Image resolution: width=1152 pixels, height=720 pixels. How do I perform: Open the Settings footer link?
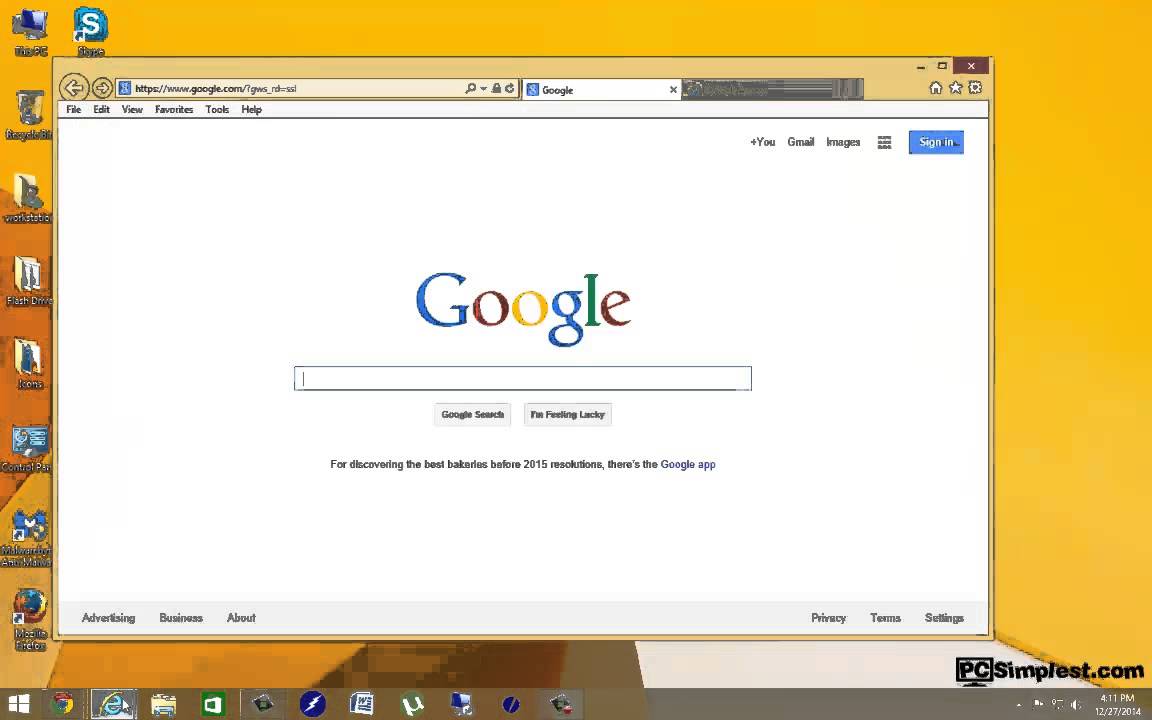pyautogui.click(x=944, y=618)
